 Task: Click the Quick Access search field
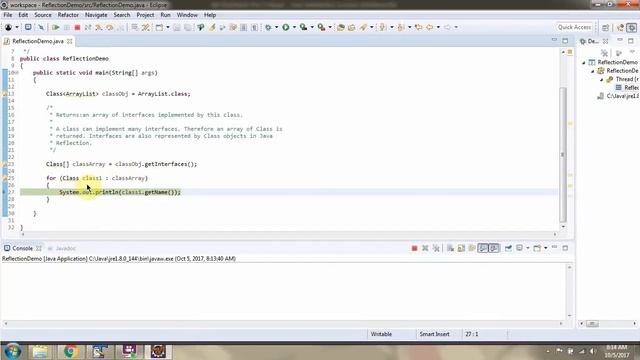tap(574, 27)
